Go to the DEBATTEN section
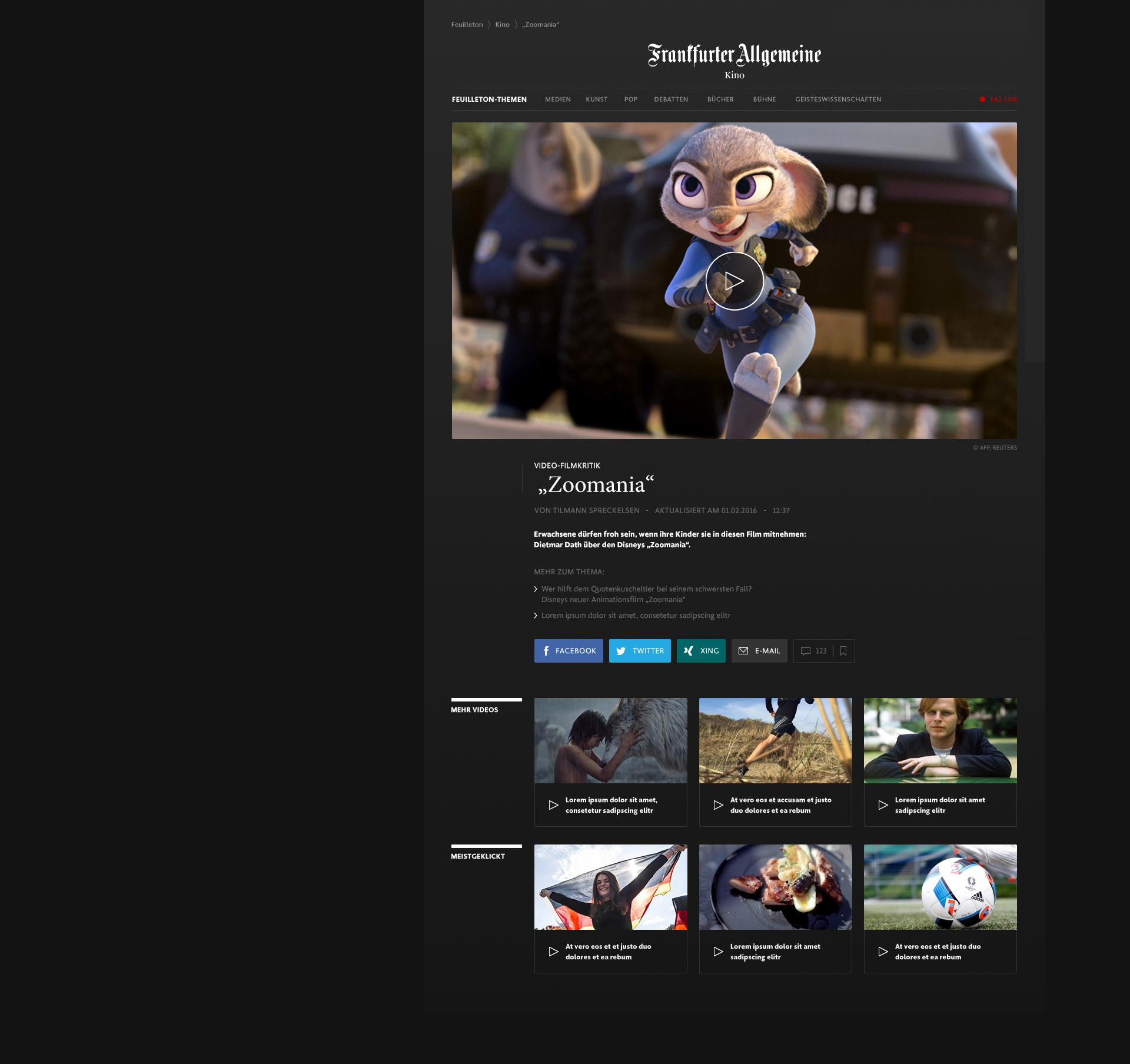This screenshot has width=1130, height=1064. tap(671, 99)
